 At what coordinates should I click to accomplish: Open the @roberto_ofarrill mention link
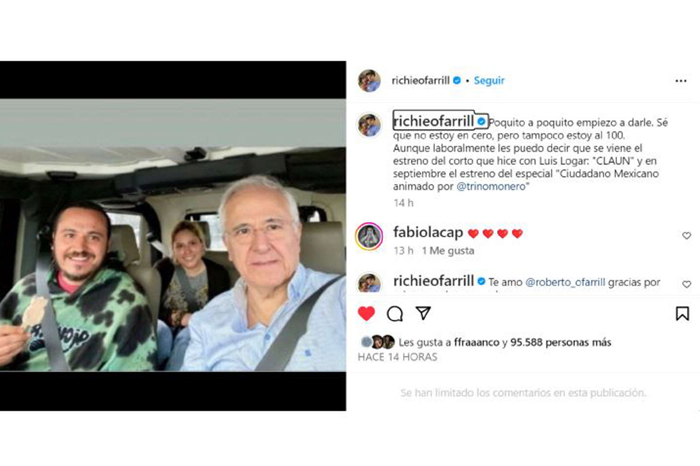(x=565, y=283)
